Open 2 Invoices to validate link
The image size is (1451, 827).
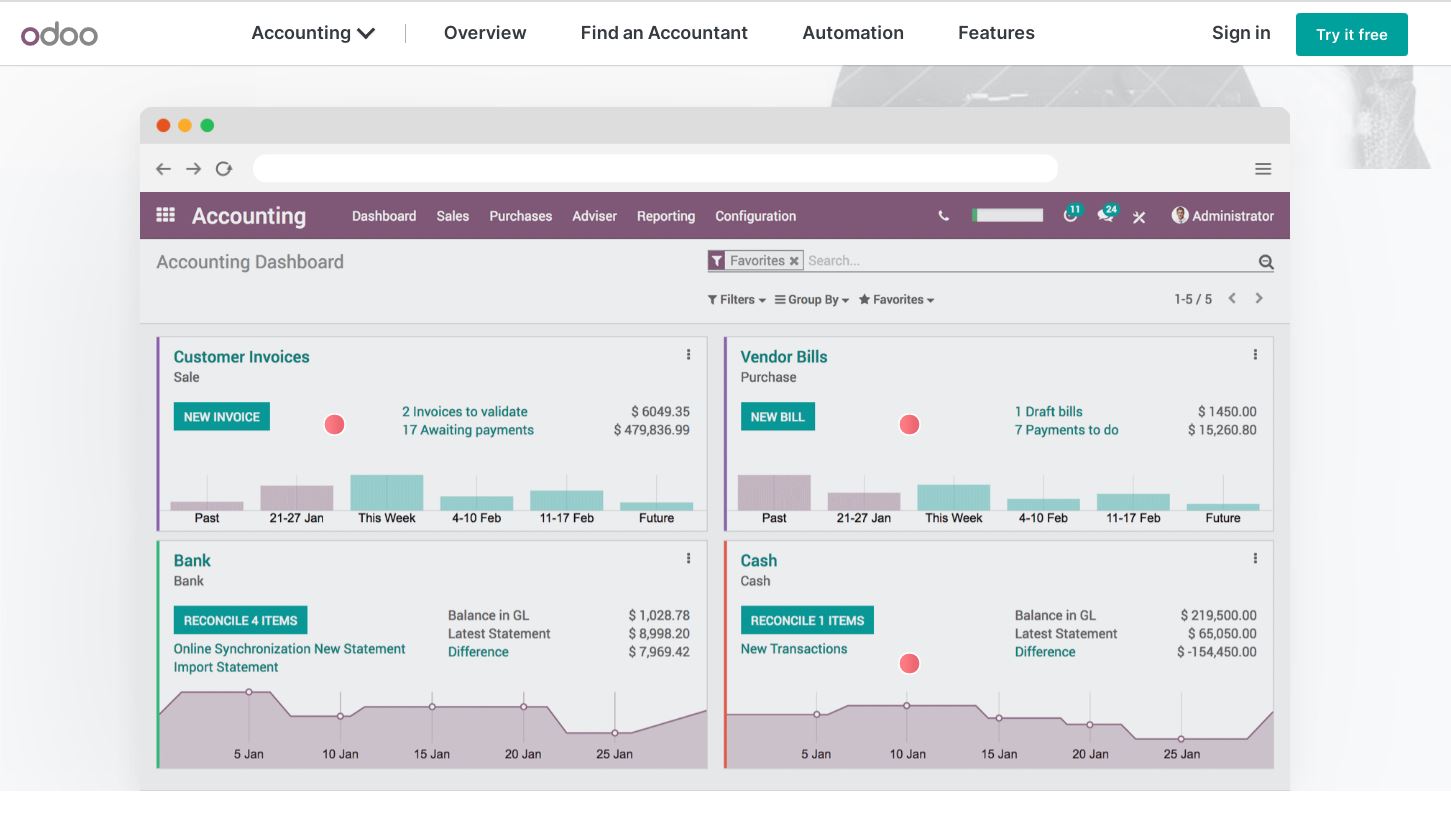pyautogui.click(x=465, y=411)
